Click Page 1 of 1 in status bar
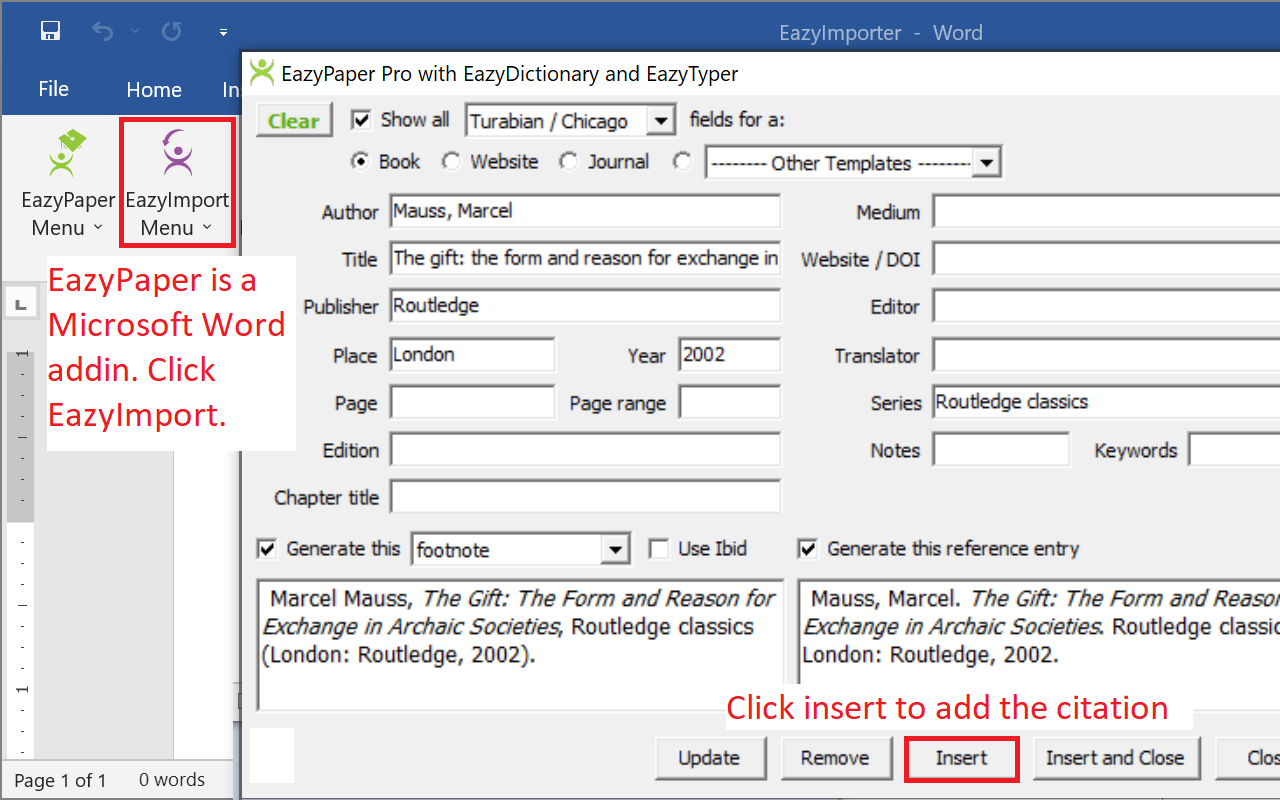The height and width of the screenshot is (800, 1280). coord(60,780)
